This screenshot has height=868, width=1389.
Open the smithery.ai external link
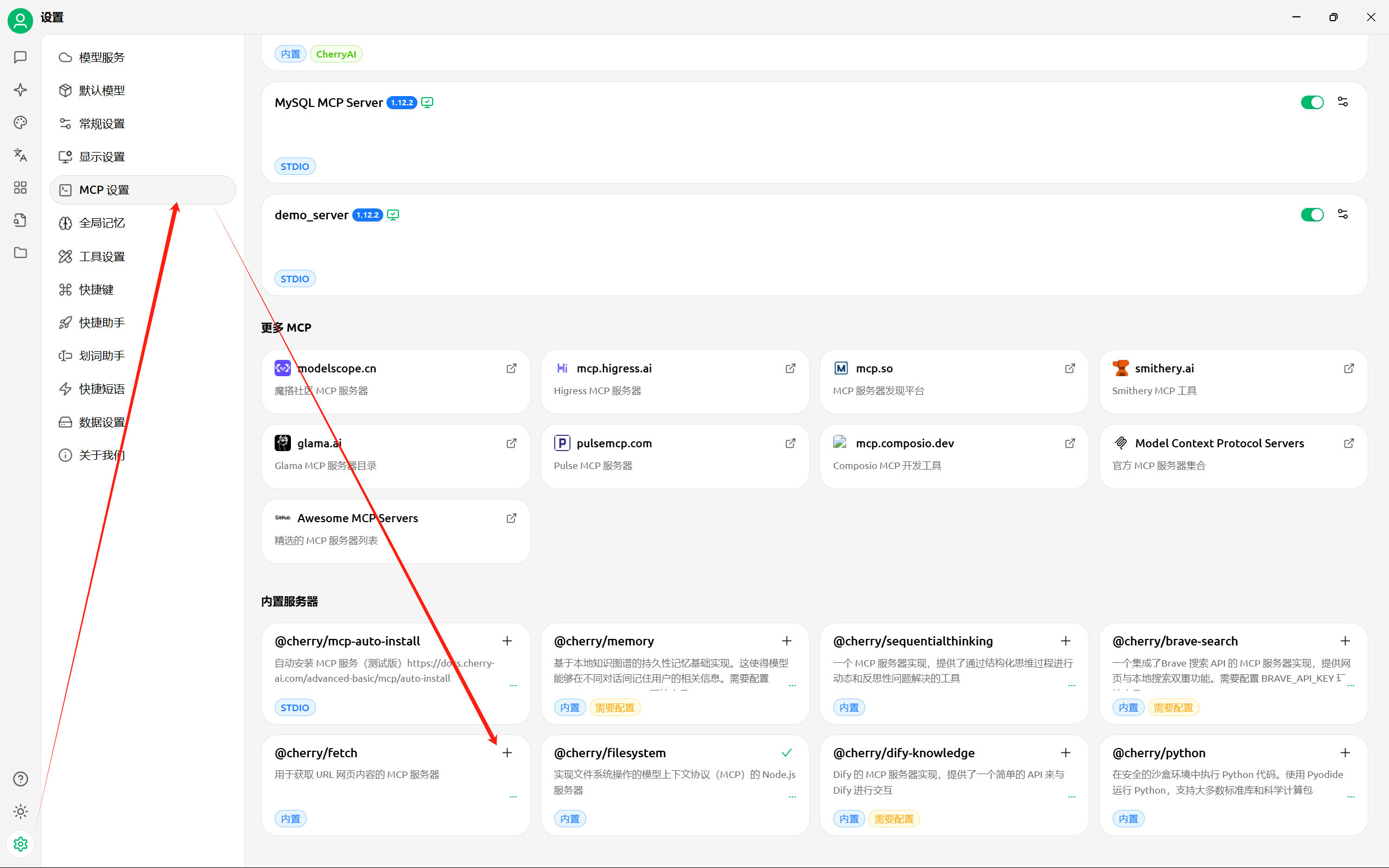(x=1349, y=369)
